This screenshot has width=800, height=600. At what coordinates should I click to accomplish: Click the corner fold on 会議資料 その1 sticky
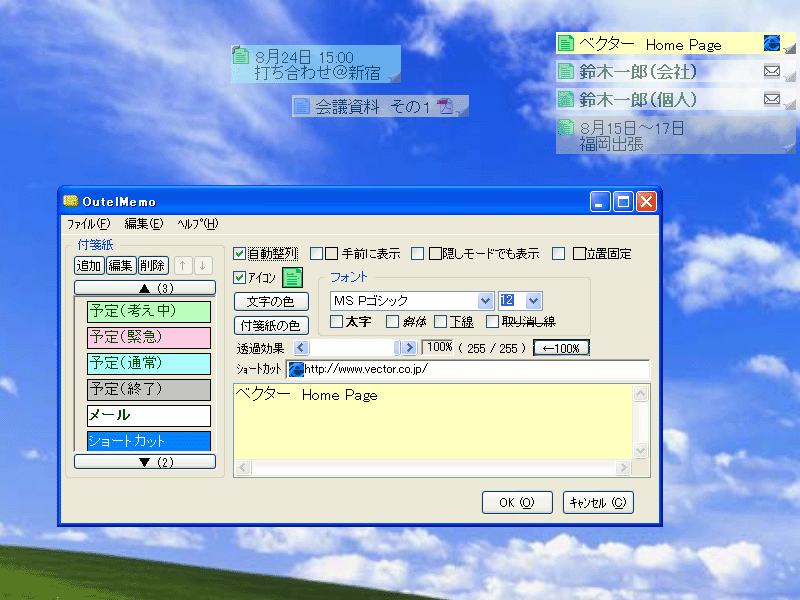(462, 111)
